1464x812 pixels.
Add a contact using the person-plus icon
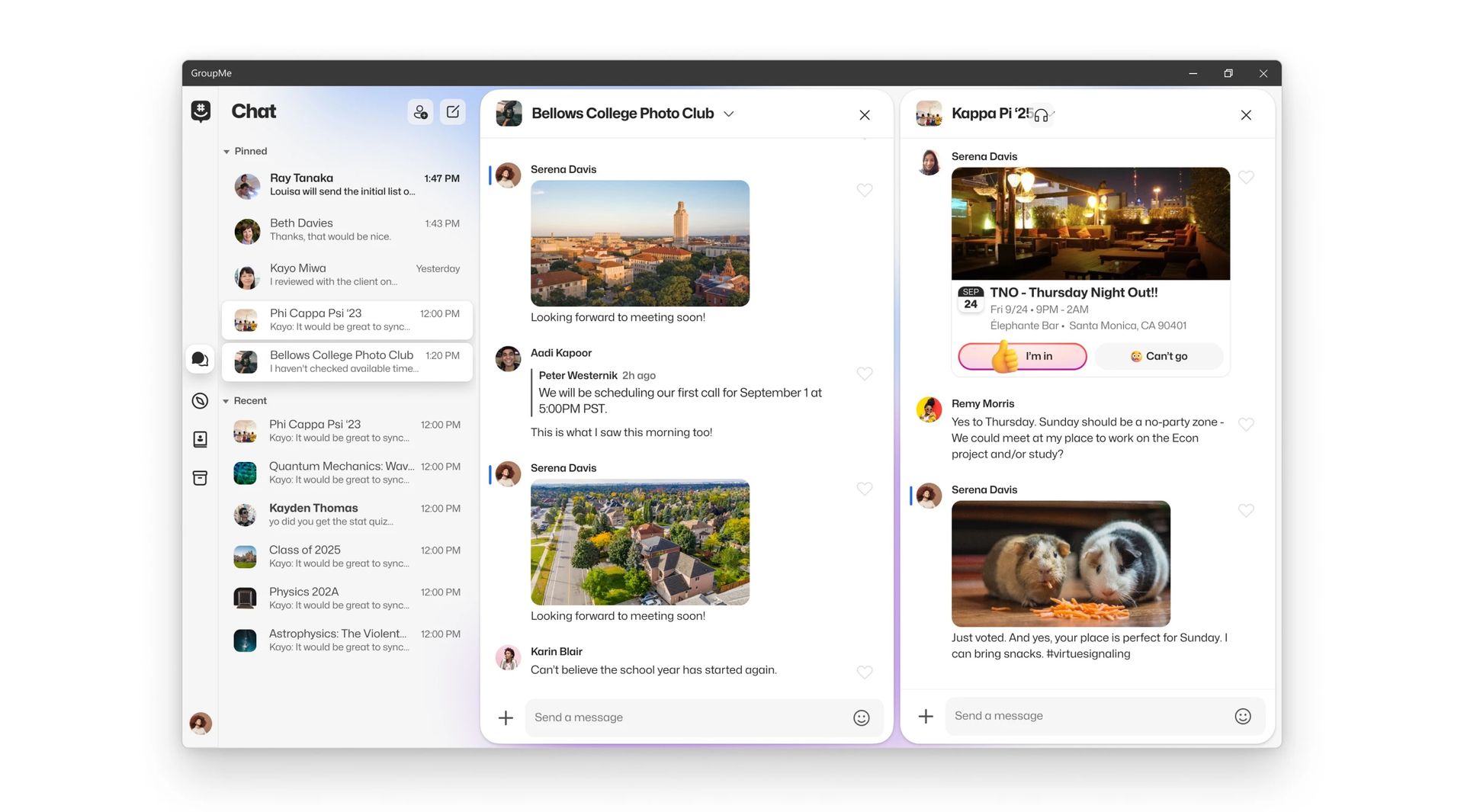420,111
